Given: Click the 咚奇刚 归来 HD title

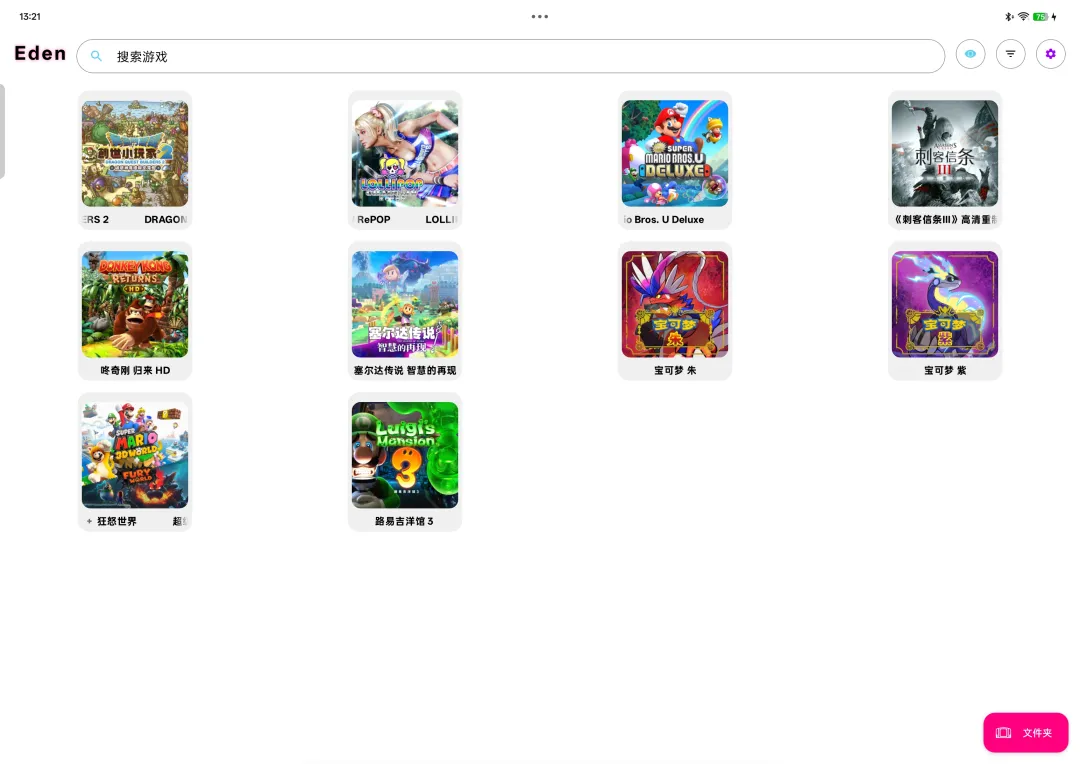Looking at the screenshot, I should click(x=135, y=371).
